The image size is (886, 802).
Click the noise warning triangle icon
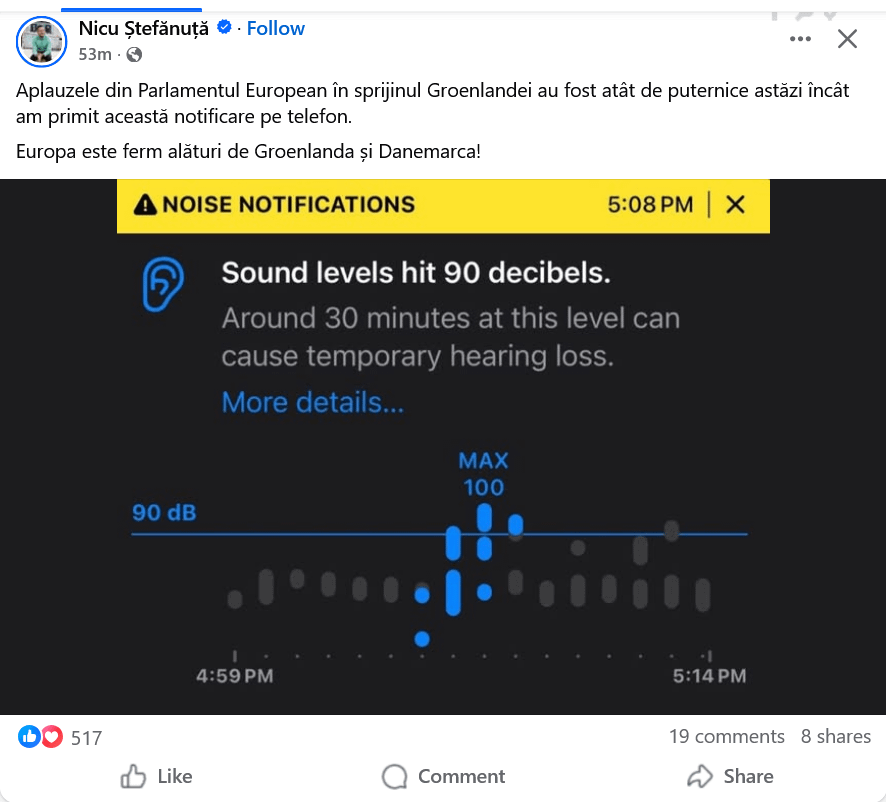(145, 205)
